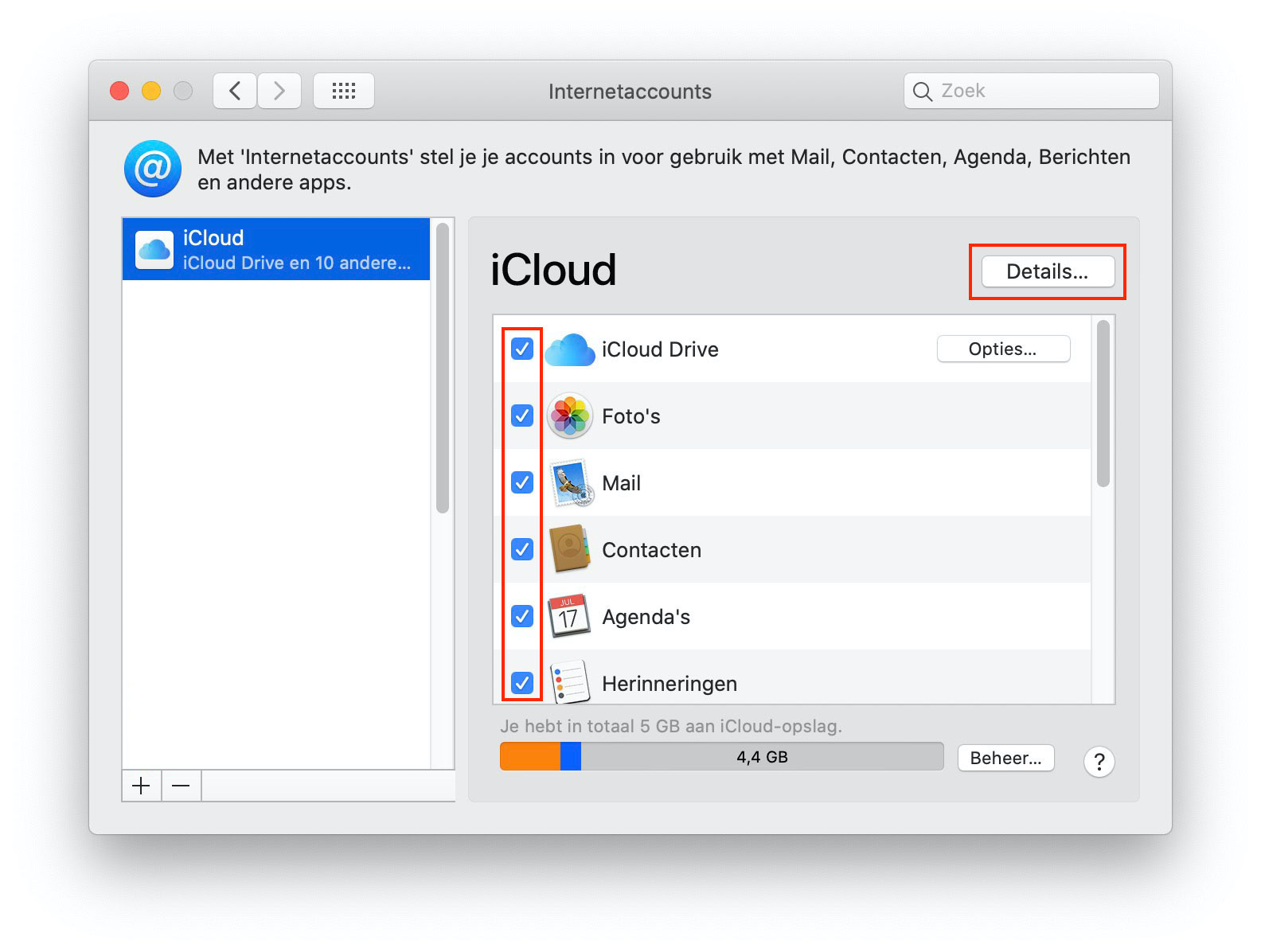The width and height of the screenshot is (1261, 952).
Task: Click the Mail stamp icon
Action: (x=571, y=482)
